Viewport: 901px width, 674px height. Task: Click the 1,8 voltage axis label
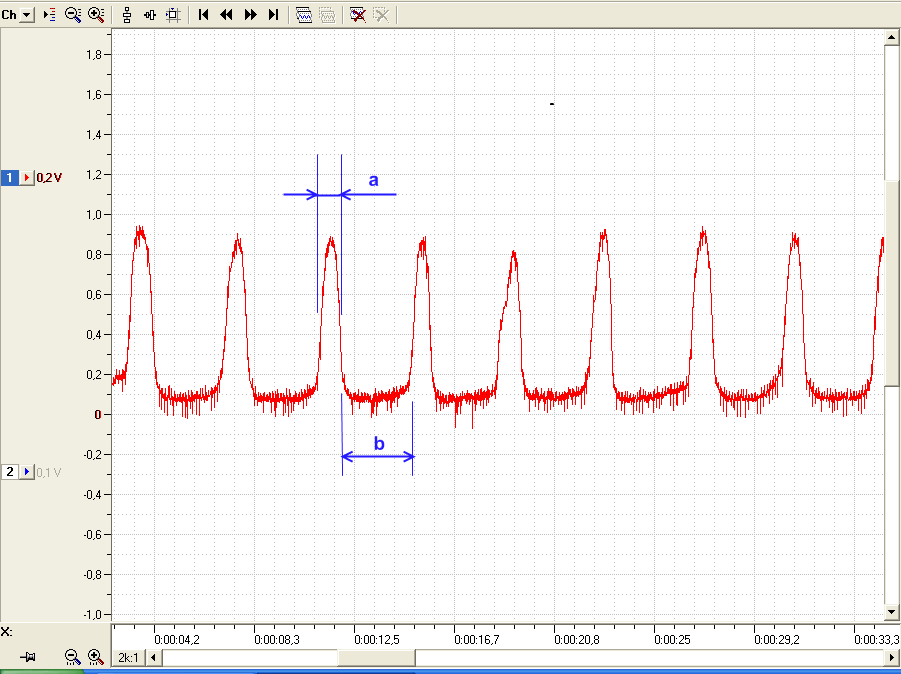[94, 55]
